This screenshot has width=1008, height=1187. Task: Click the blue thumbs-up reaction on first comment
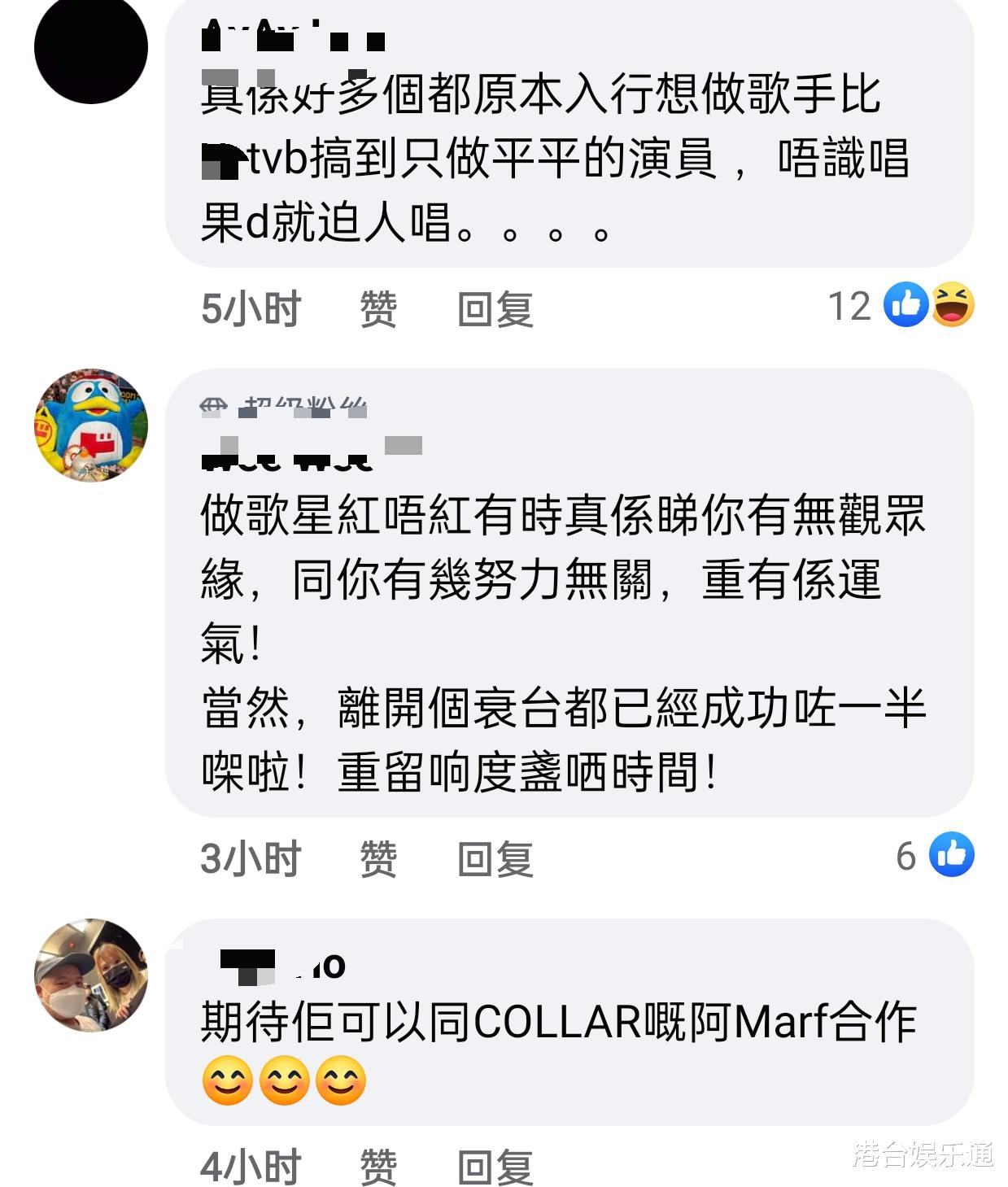[905, 305]
